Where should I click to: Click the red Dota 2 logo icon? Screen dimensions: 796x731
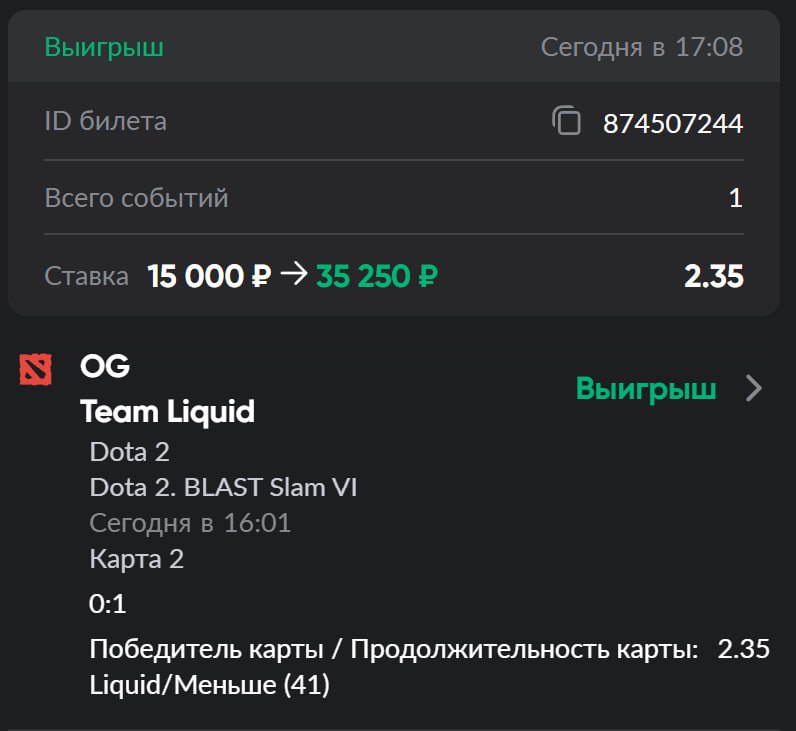tap(36, 369)
